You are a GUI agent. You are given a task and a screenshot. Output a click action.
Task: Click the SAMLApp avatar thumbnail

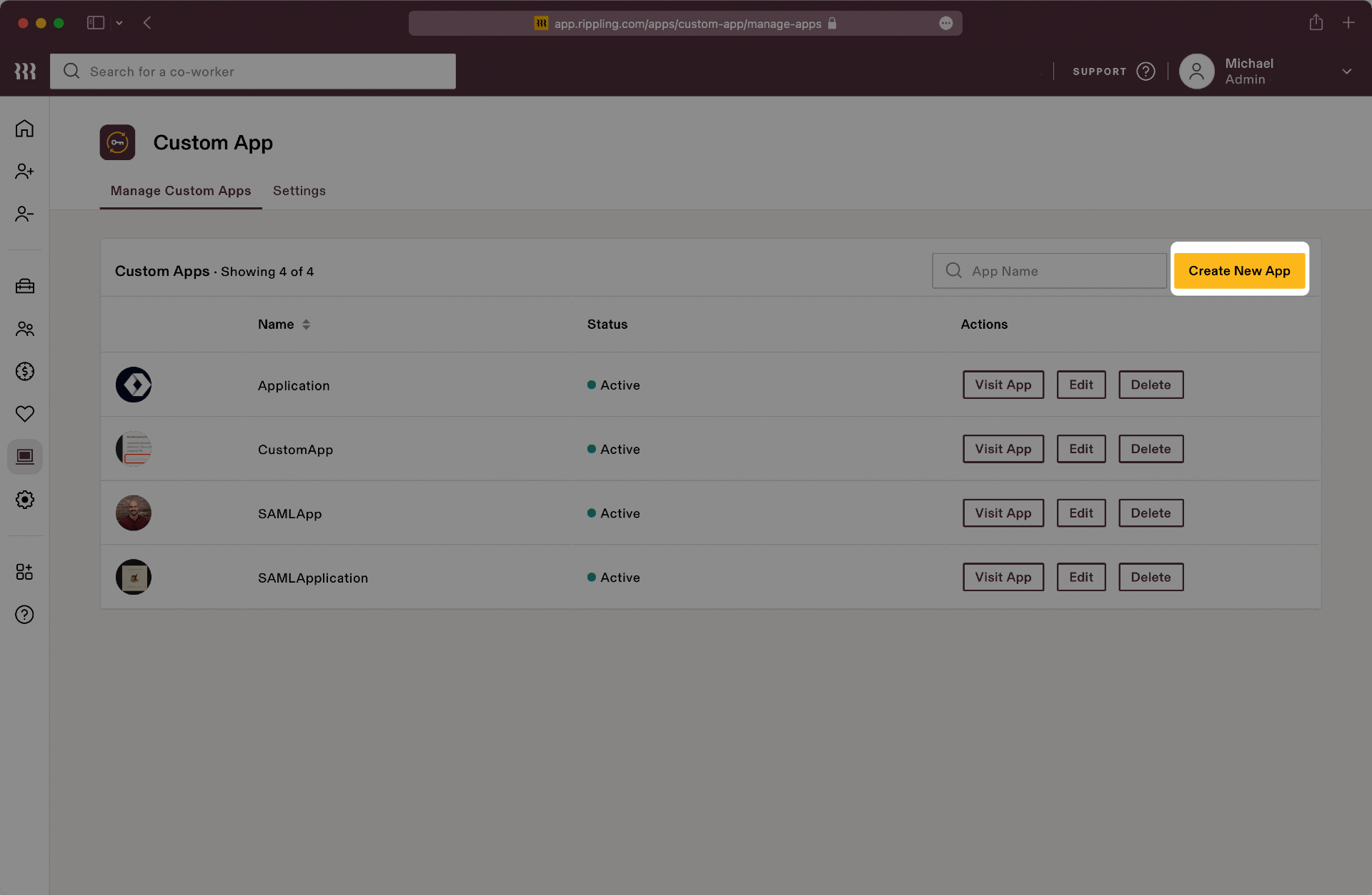click(134, 513)
